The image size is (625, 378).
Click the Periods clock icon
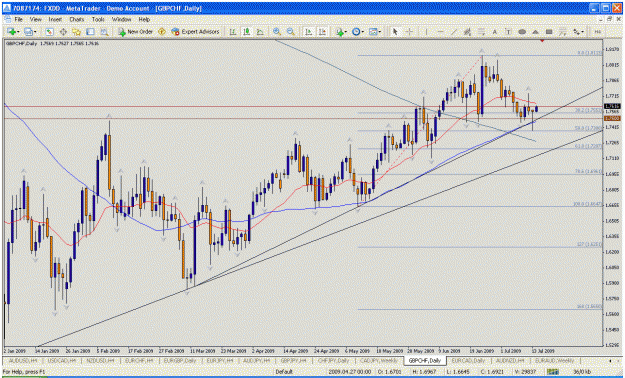point(356,32)
